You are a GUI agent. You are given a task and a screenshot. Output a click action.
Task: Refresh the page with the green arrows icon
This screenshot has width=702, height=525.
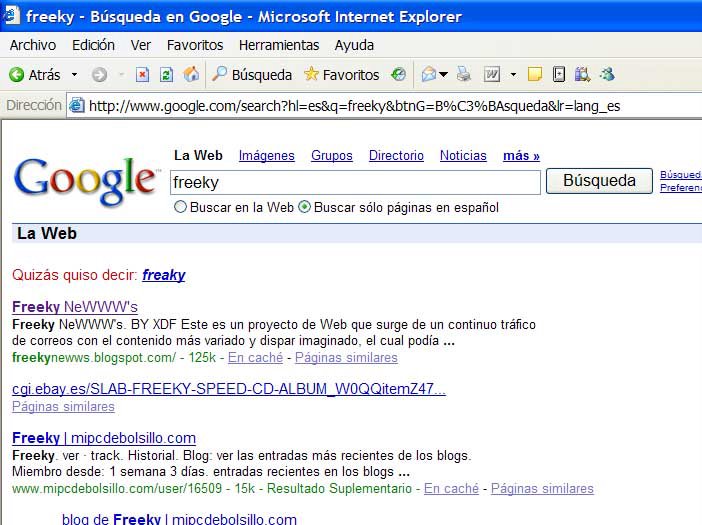[166, 74]
